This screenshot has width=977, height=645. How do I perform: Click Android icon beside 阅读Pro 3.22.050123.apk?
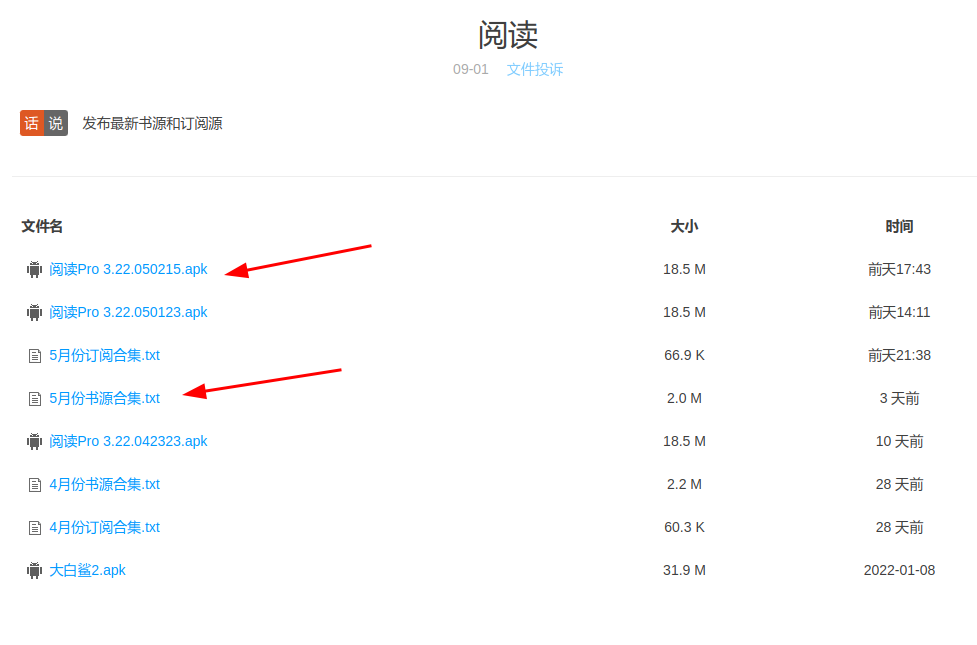35,312
